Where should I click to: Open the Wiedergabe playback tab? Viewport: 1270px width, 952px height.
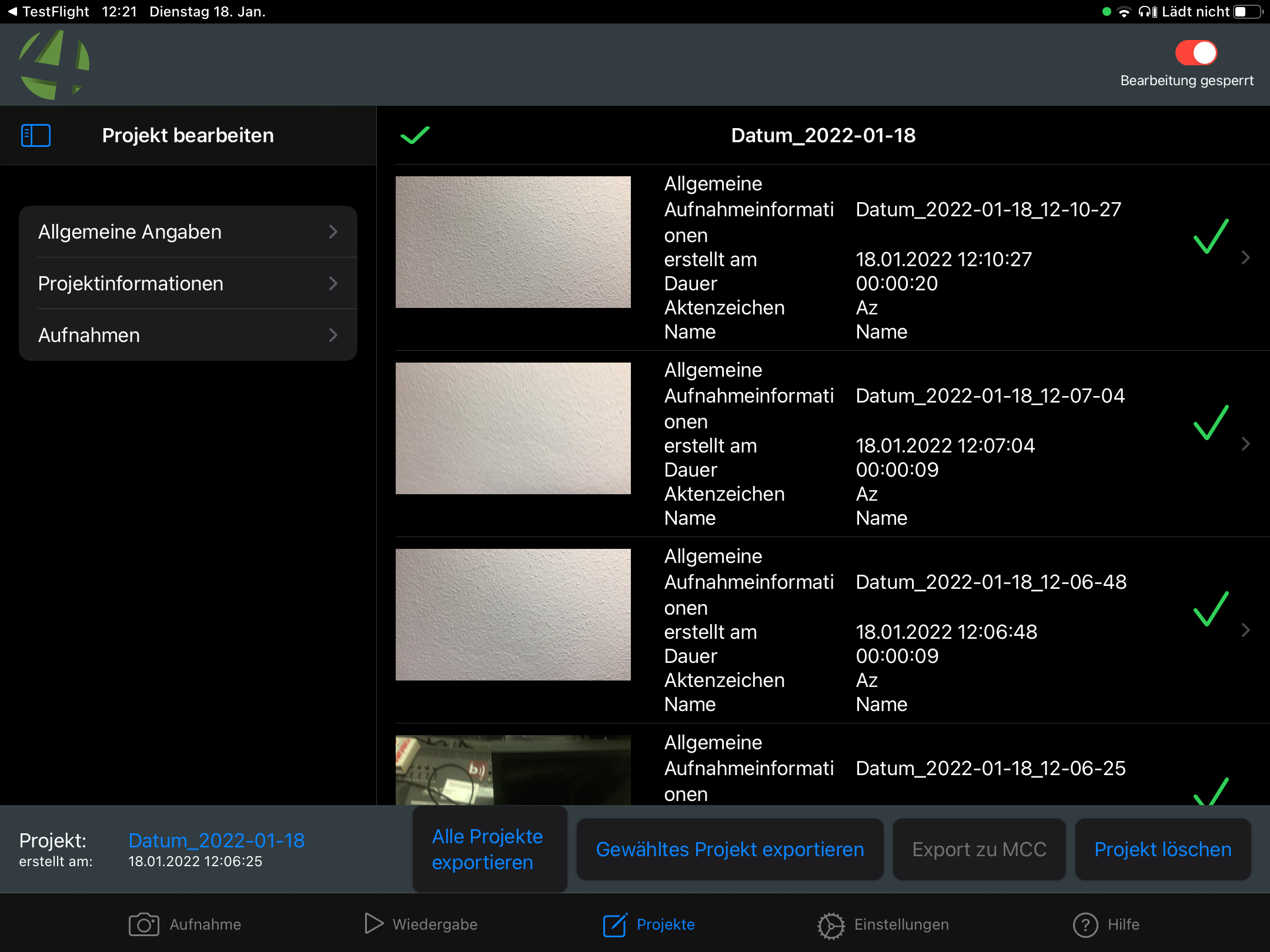(420, 924)
